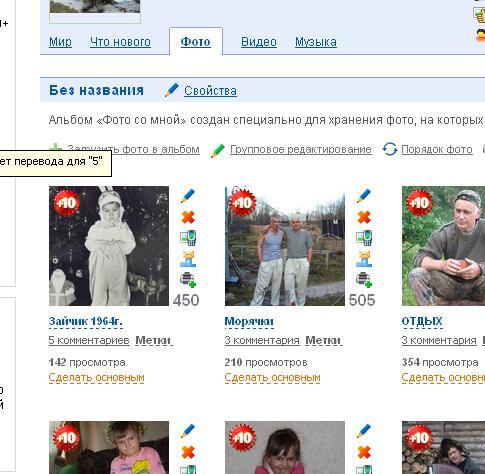The height and width of the screenshot is (474, 485).
Task: Open Порядок фото link
Action: click(x=437, y=149)
